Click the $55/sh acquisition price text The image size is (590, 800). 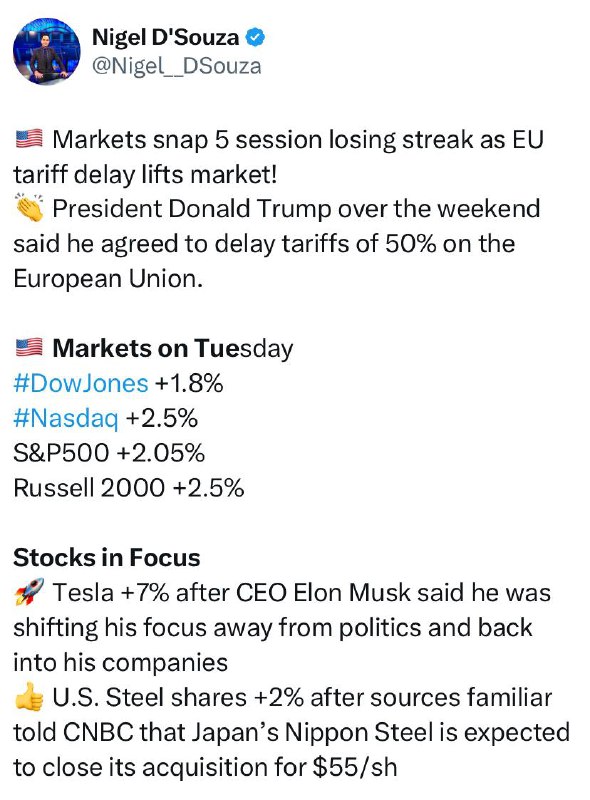coord(355,767)
